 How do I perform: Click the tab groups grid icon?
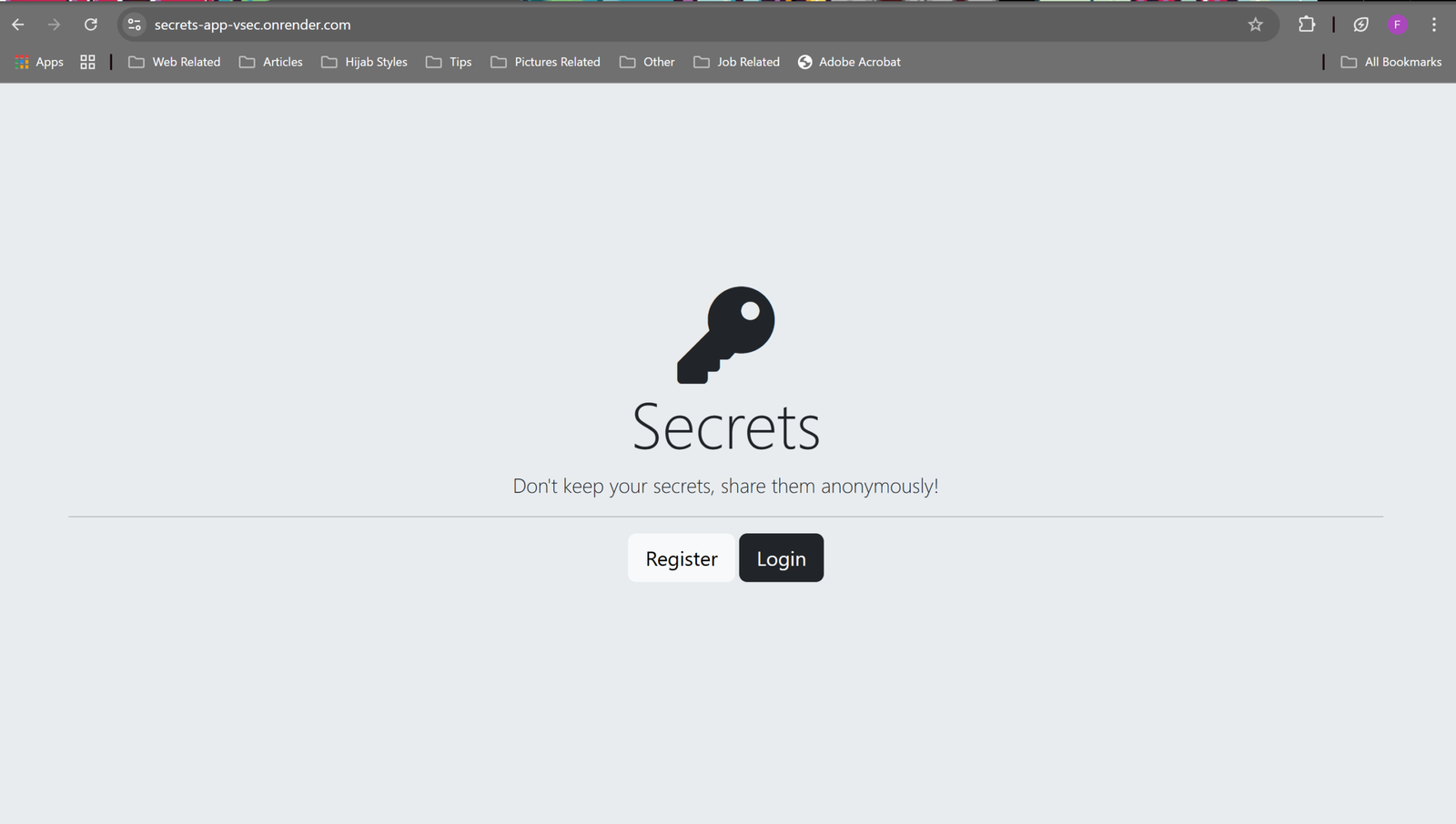[87, 62]
